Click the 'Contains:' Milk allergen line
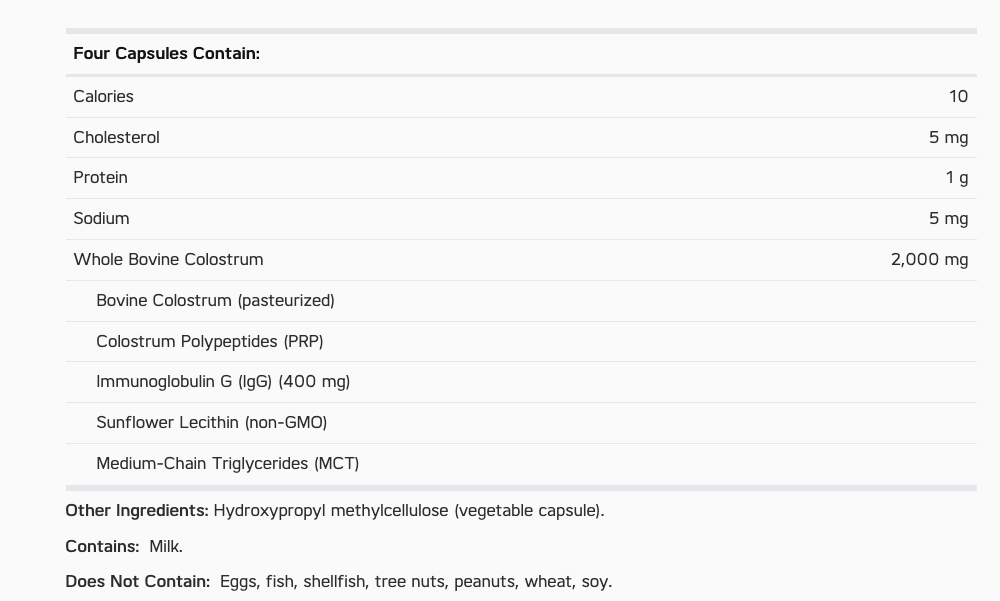 tap(124, 547)
